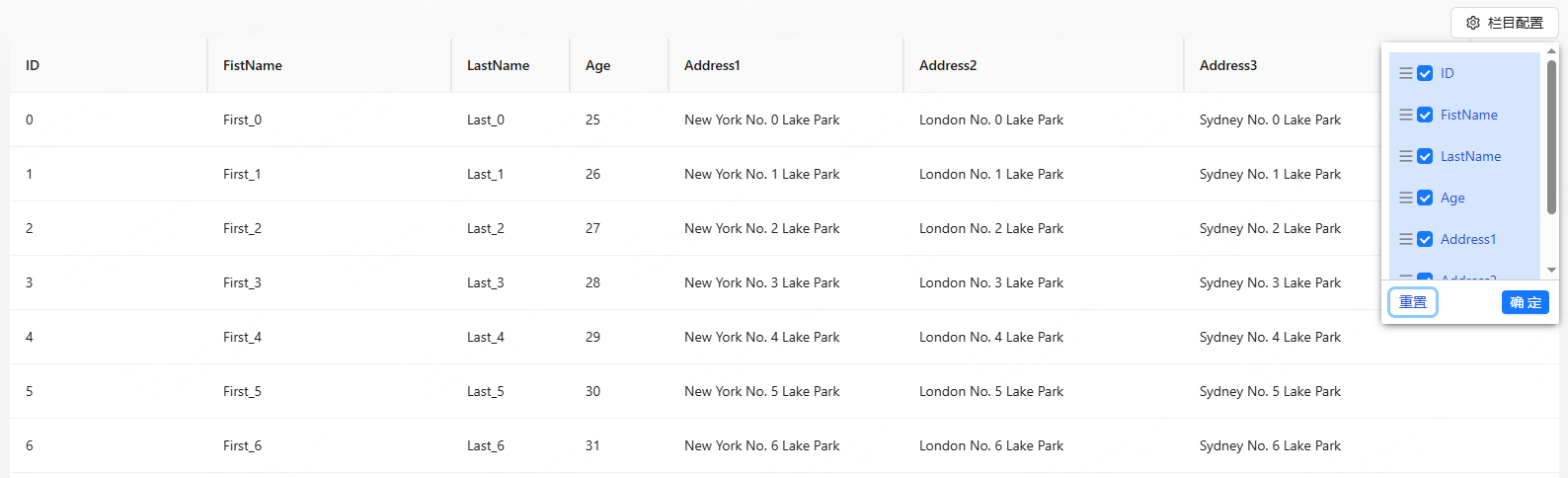Click the drag handle beside LastName
The width and height of the screenshot is (1568, 478).
(x=1405, y=156)
